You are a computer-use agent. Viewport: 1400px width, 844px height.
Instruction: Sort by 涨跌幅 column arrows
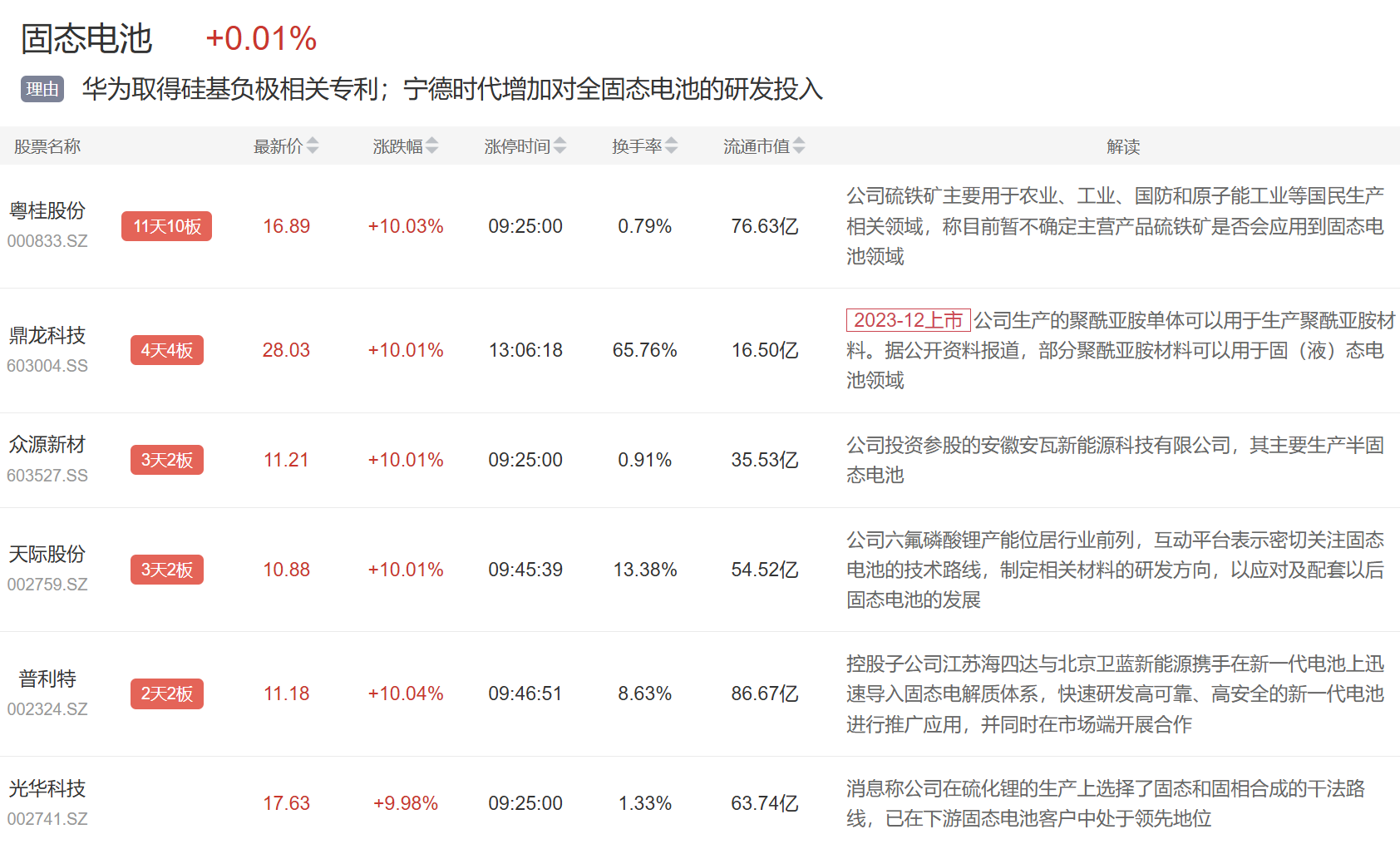coord(431,146)
